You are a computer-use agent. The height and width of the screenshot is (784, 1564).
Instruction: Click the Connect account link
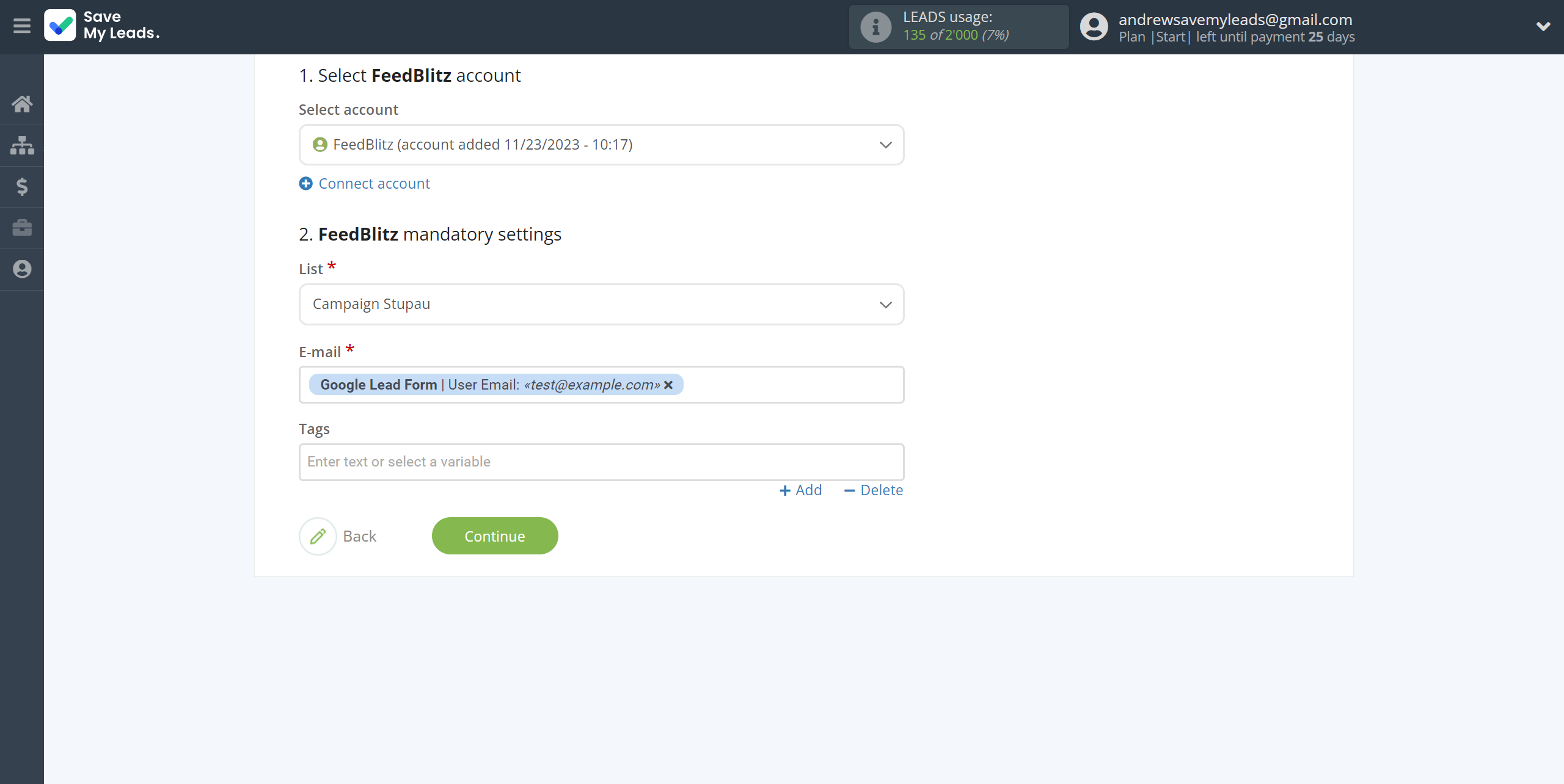coord(365,184)
